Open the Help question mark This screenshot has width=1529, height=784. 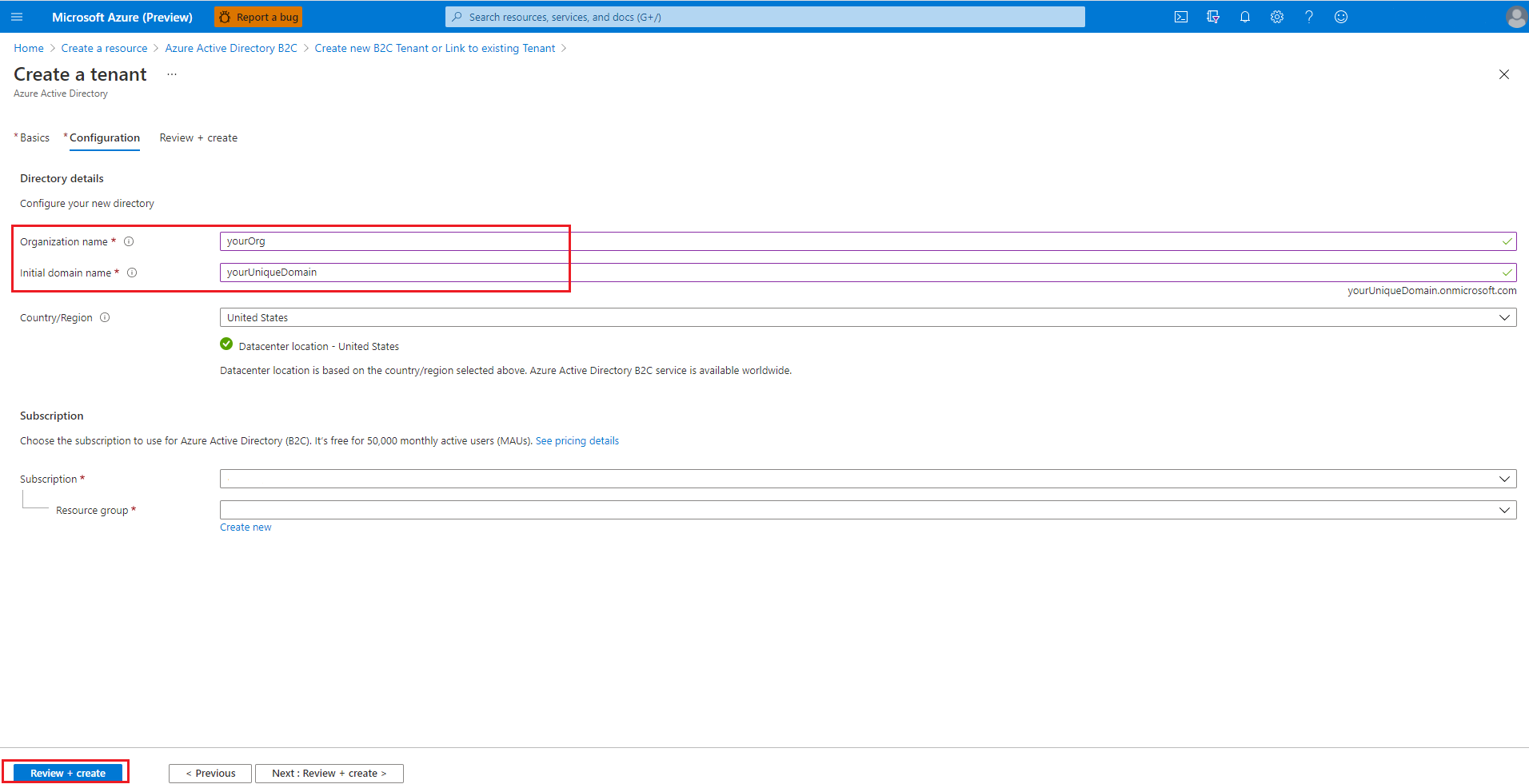[1309, 16]
